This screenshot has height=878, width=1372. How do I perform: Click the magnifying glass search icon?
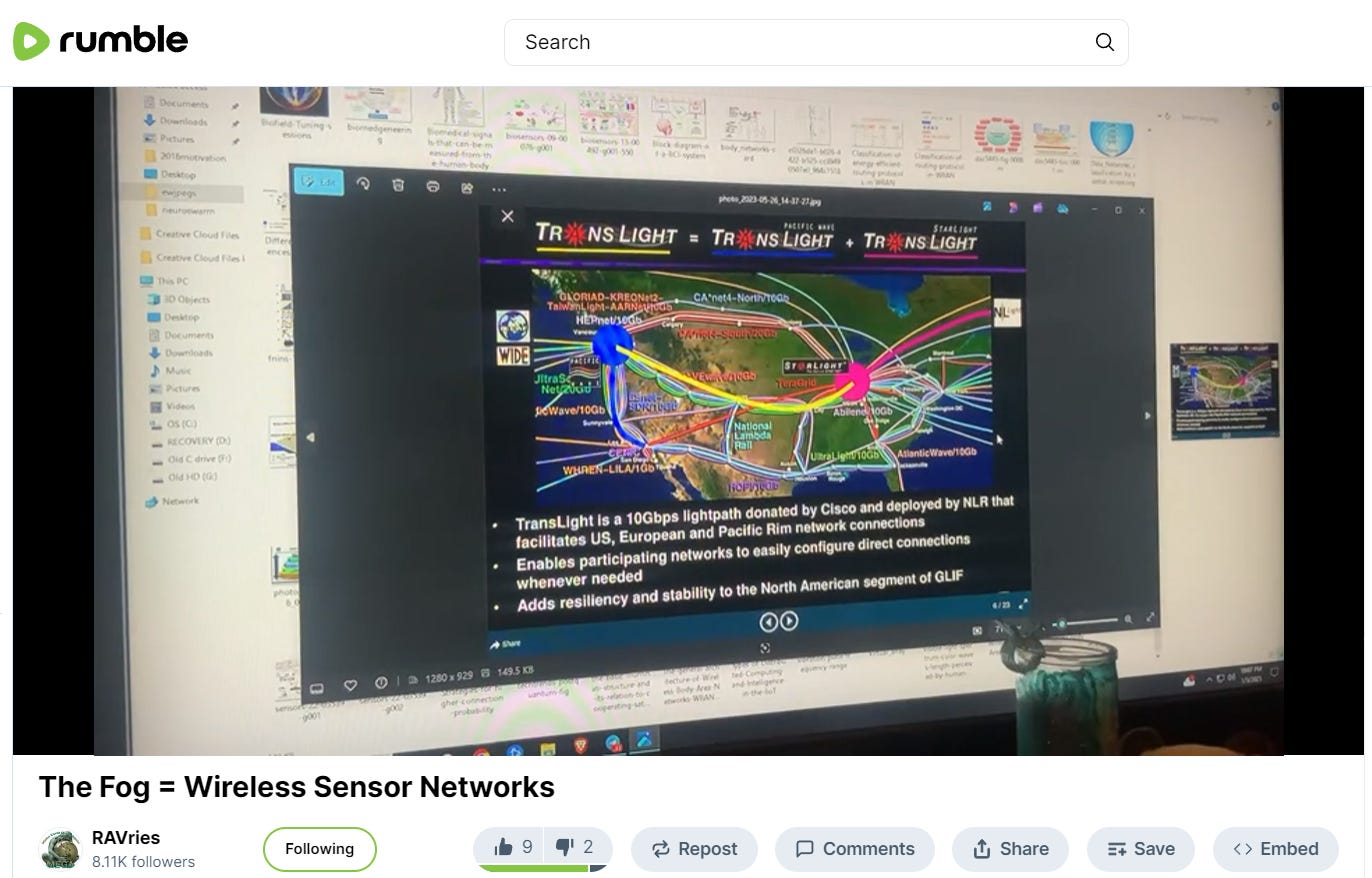pyautogui.click(x=1104, y=42)
